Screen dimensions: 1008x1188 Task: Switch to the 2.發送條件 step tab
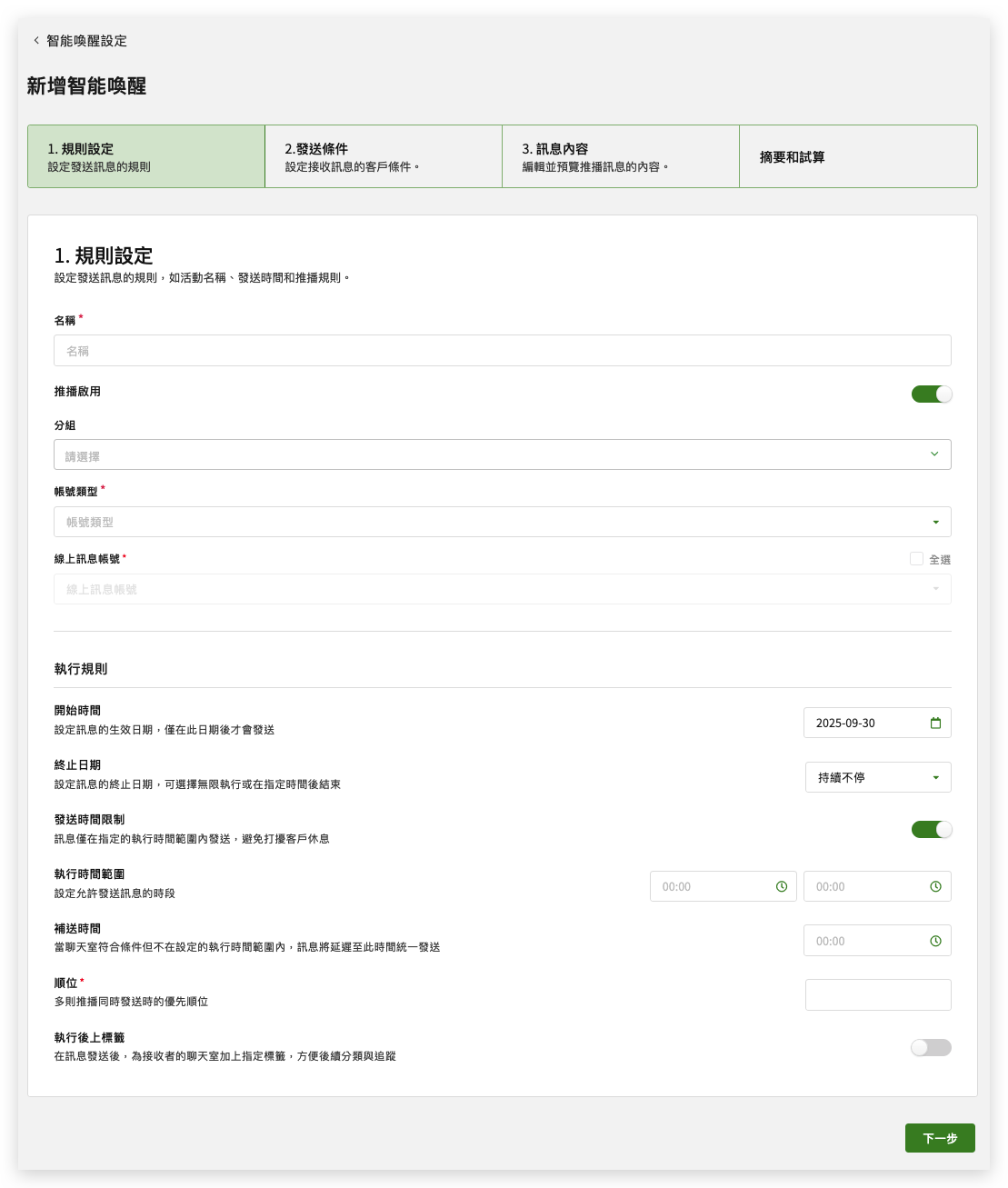(383, 156)
